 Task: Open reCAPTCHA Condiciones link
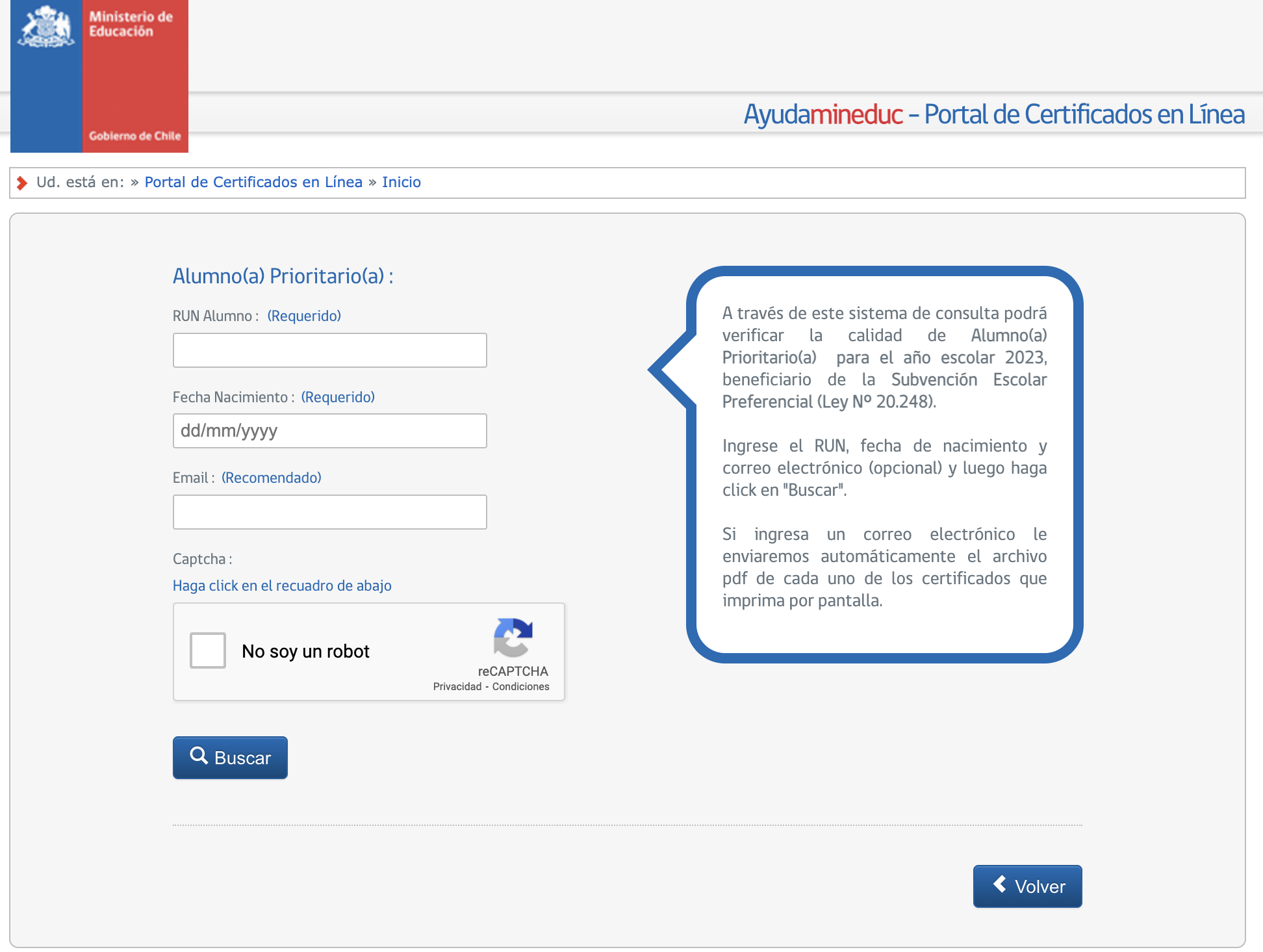pyautogui.click(x=521, y=687)
